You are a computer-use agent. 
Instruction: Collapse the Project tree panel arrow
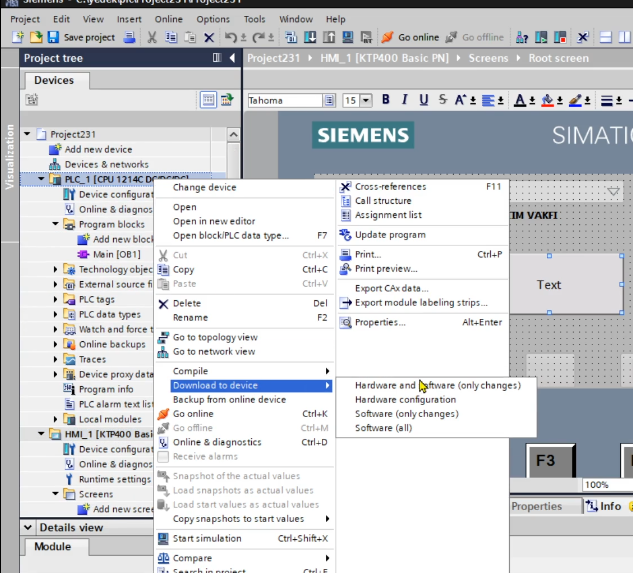click(x=232, y=58)
